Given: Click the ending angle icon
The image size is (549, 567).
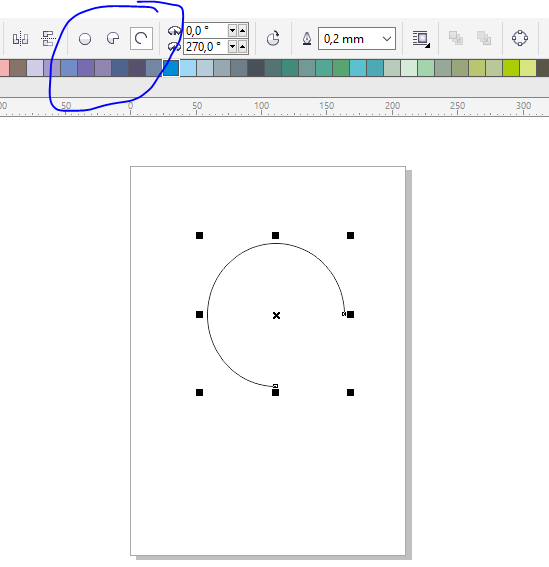Looking at the screenshot, I should 175,46.
